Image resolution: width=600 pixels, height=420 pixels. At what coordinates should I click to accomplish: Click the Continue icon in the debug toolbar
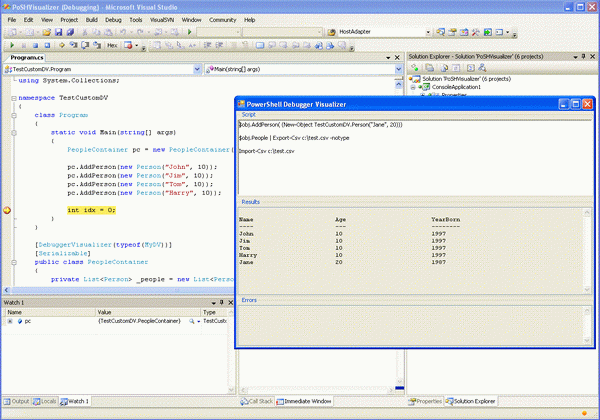[x=11, y=45]
